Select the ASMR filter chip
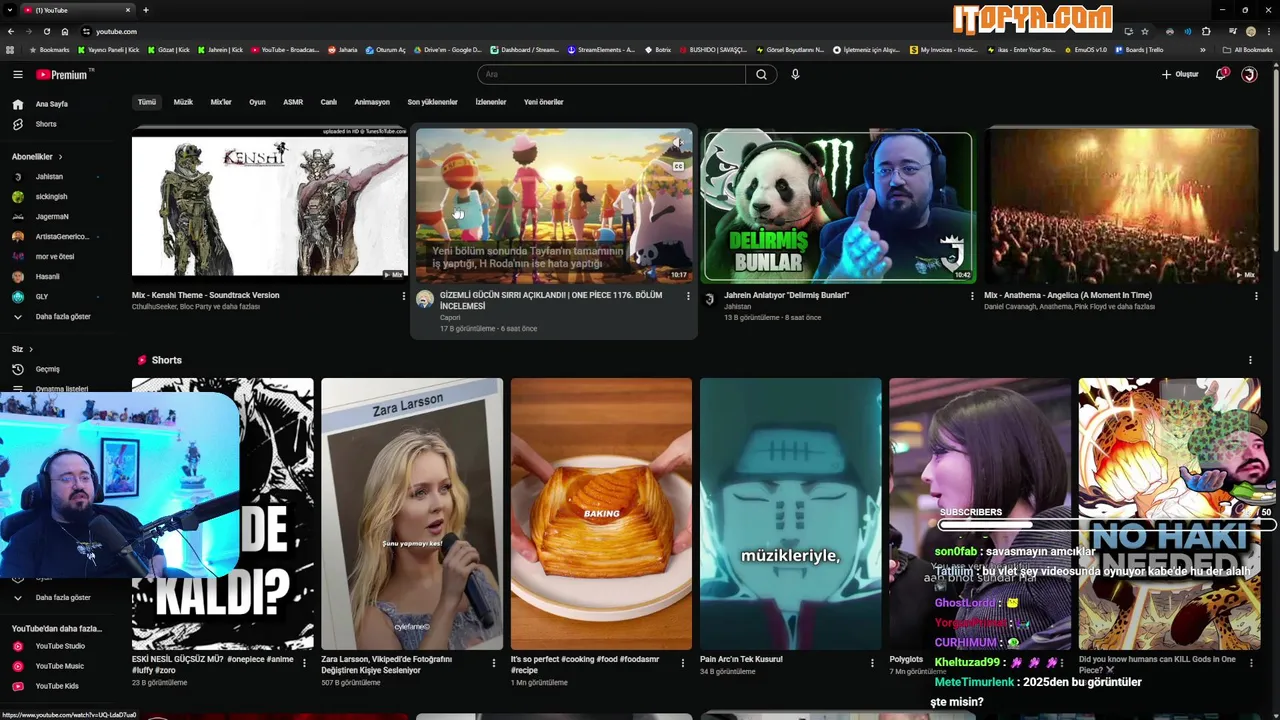Screen dimensions: 1280x720 click(293, 102)
